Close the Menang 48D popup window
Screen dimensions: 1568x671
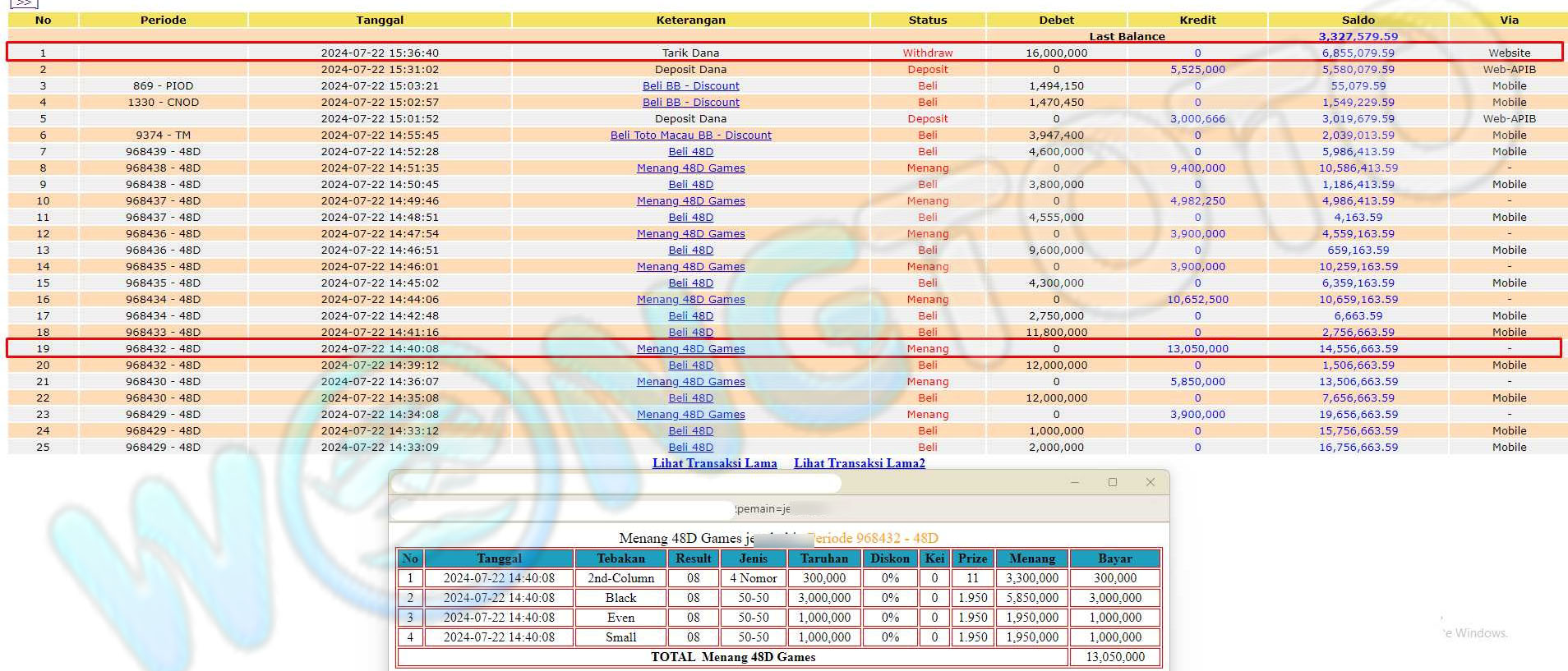click(1151, 482)
